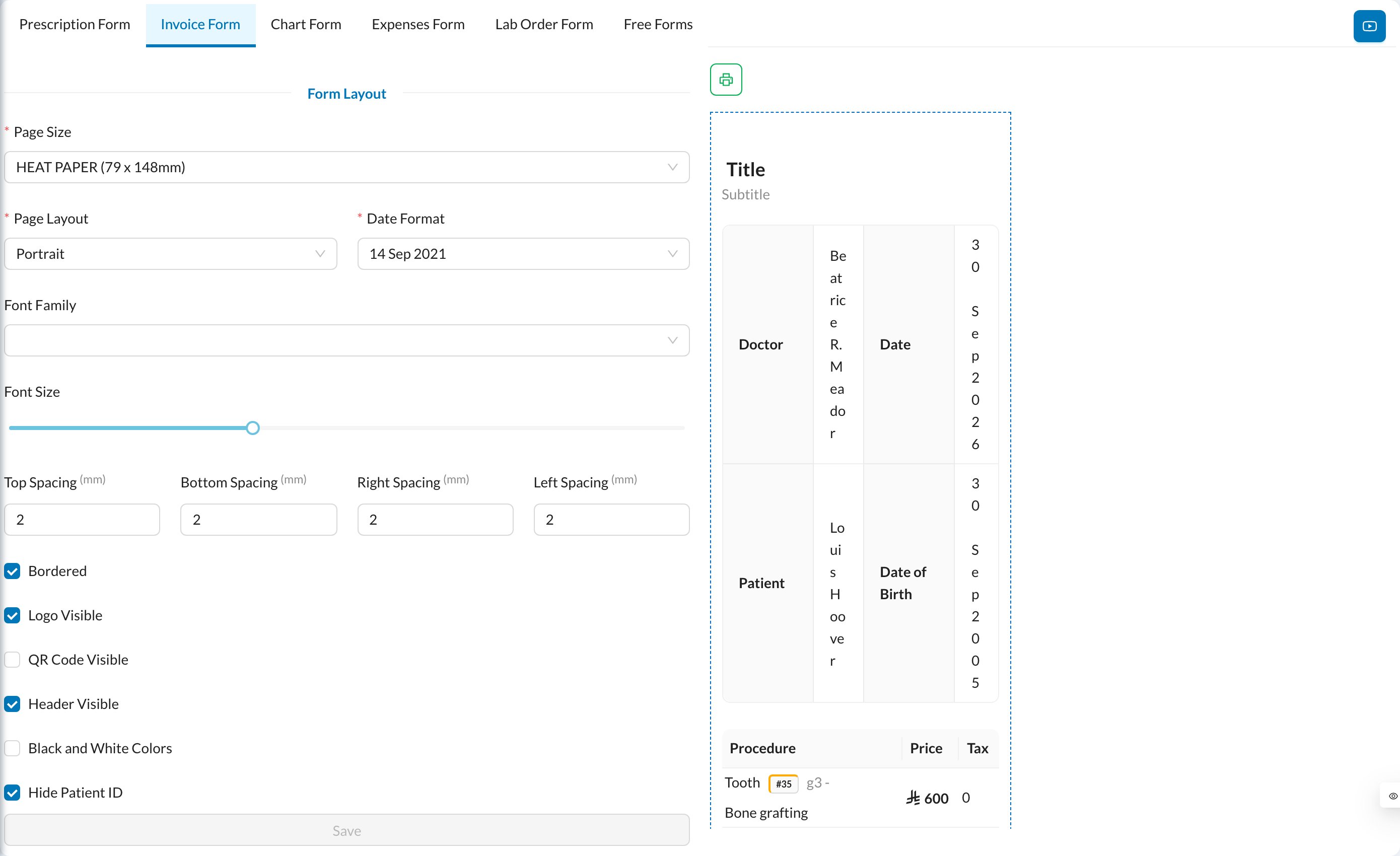This screenshot has width=1400, height=856.
Task: Focus the Left Spacing input field
Action: tap(611, 519)
